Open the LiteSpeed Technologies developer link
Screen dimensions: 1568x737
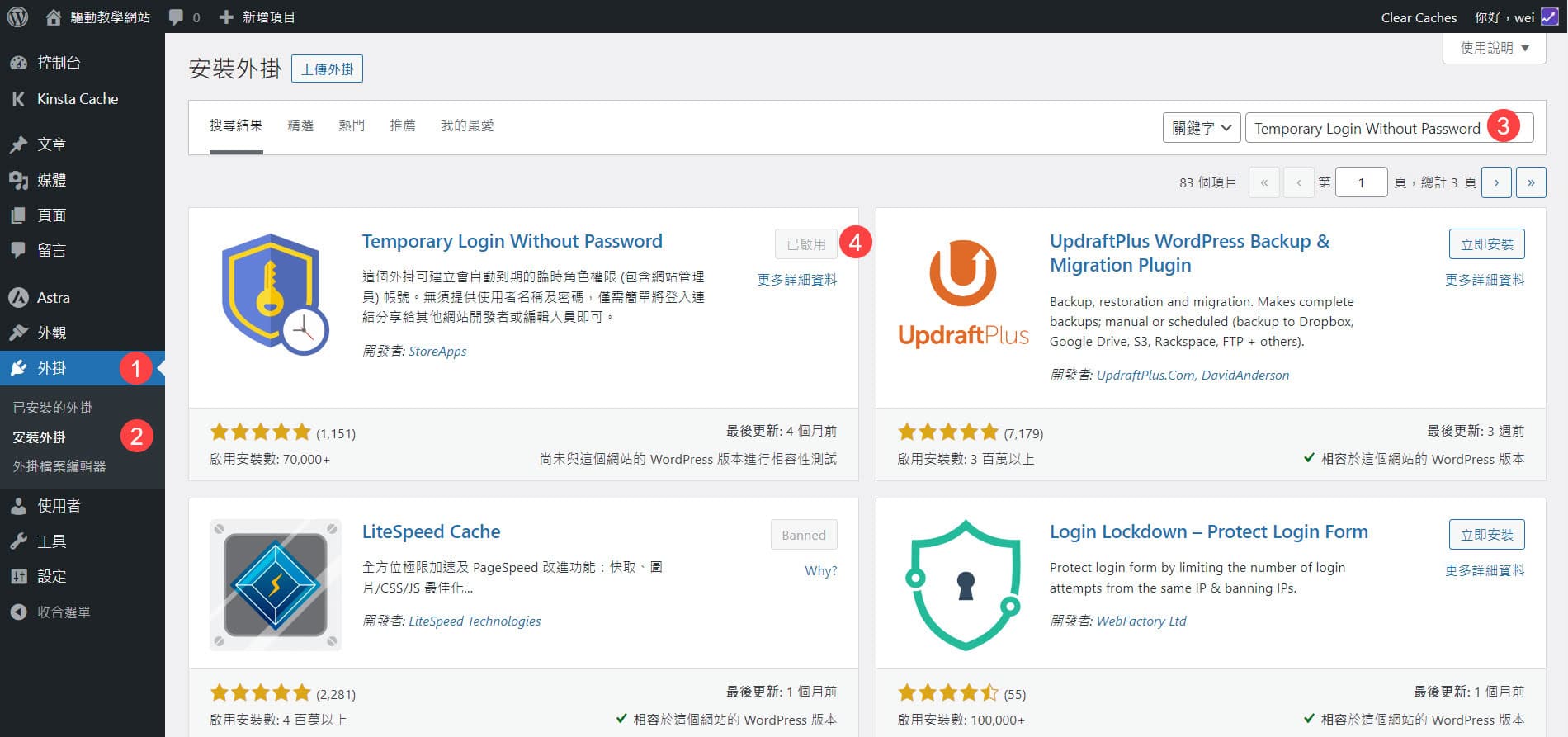475,621
